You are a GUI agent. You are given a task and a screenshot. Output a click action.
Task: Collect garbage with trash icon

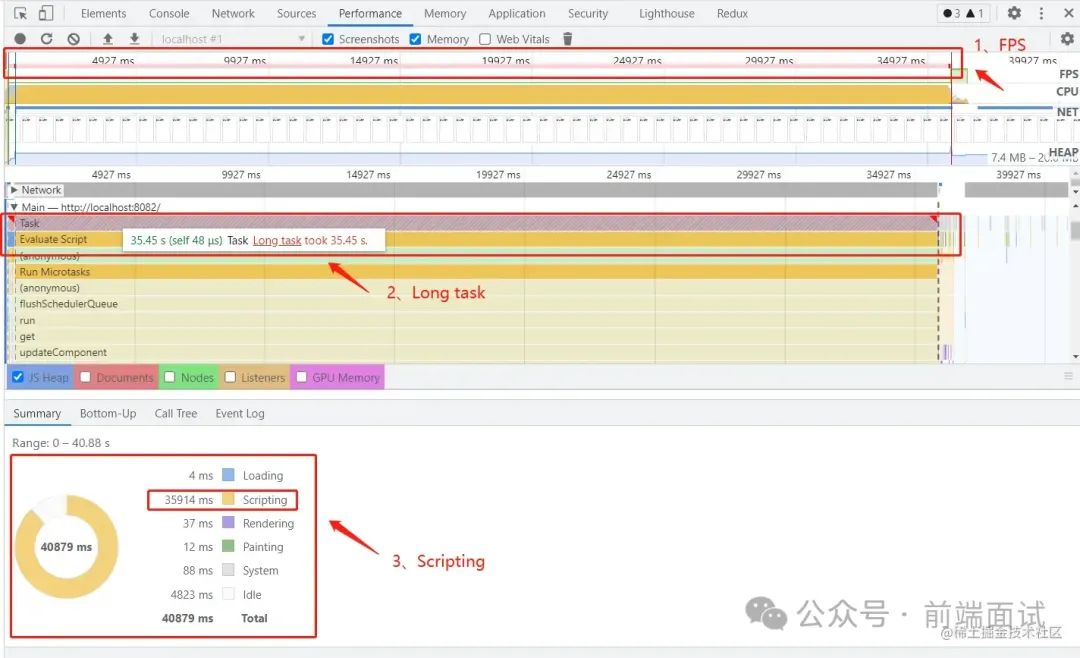click(568, 39)
